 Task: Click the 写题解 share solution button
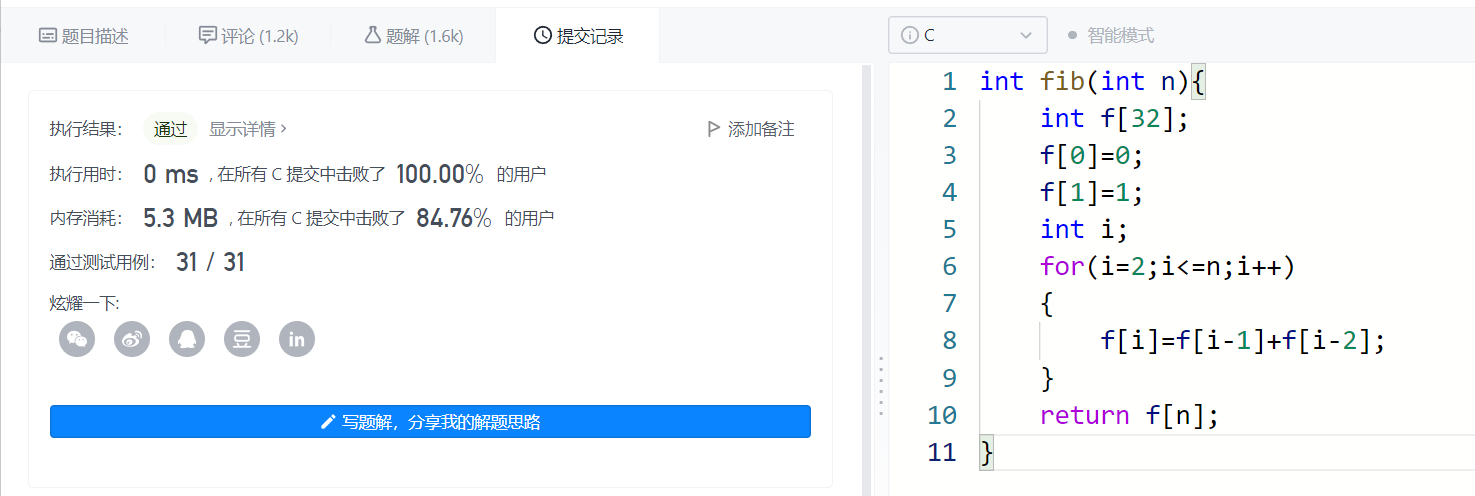[x=430, y=422]
